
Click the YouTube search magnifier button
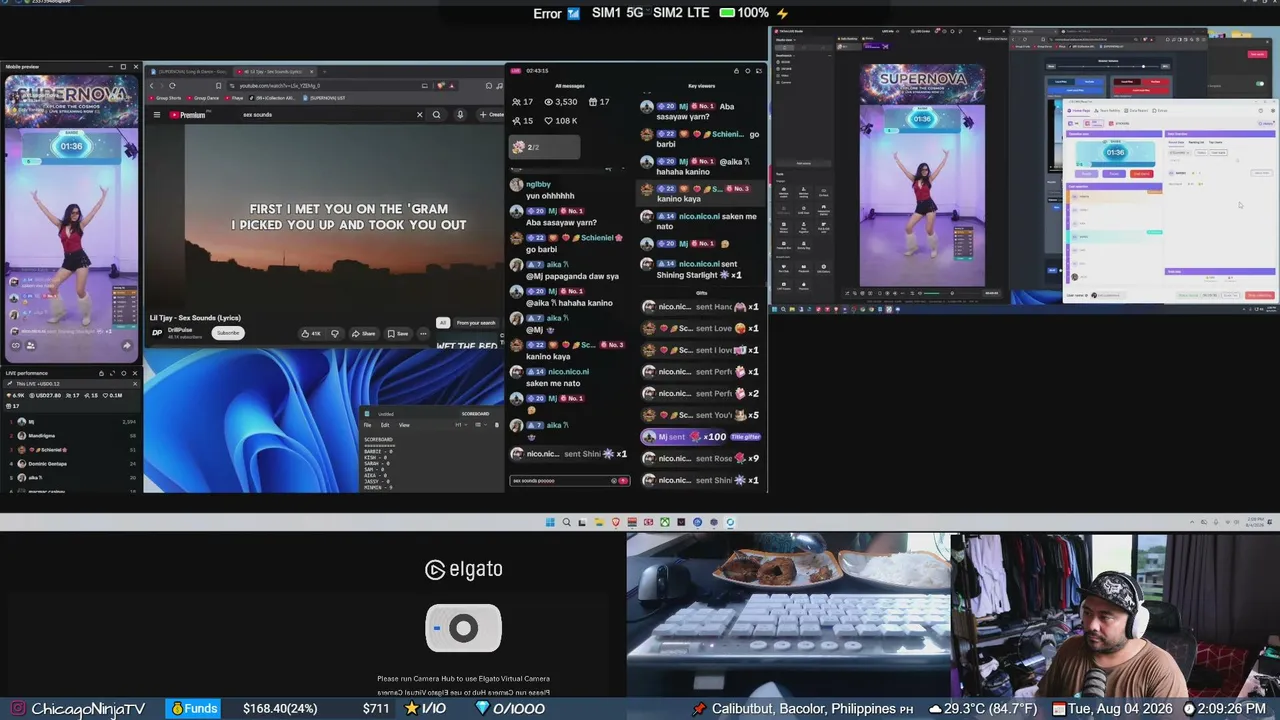point(436,115)
